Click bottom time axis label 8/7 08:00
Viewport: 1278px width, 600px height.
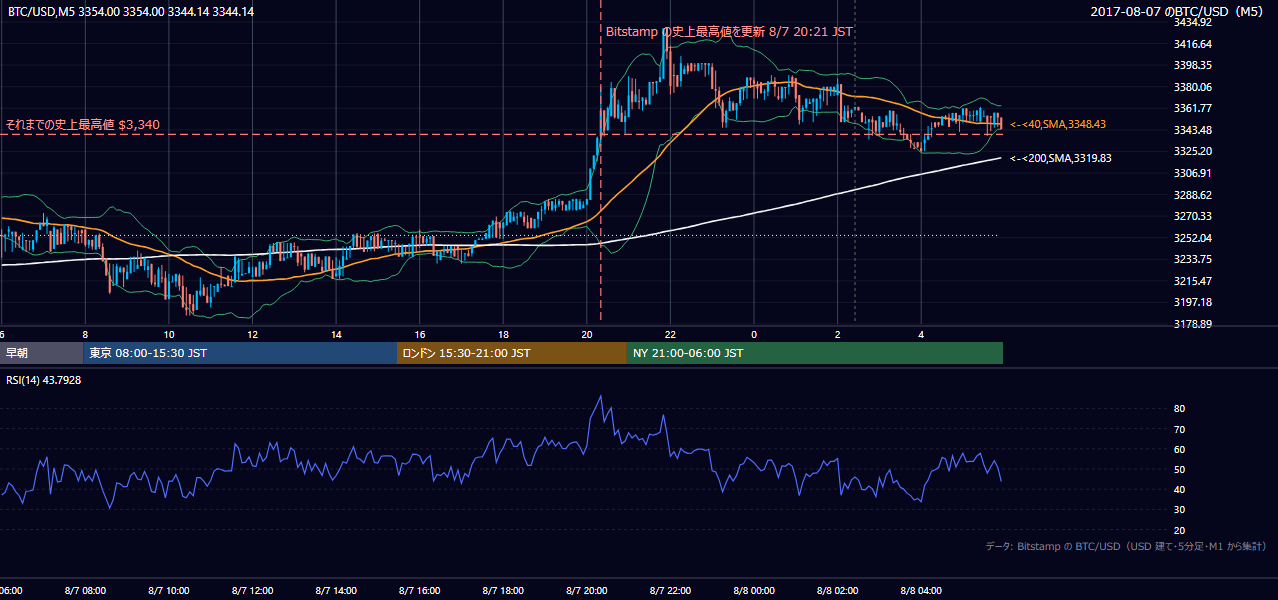pyautogui.click(x=86, y=591)
